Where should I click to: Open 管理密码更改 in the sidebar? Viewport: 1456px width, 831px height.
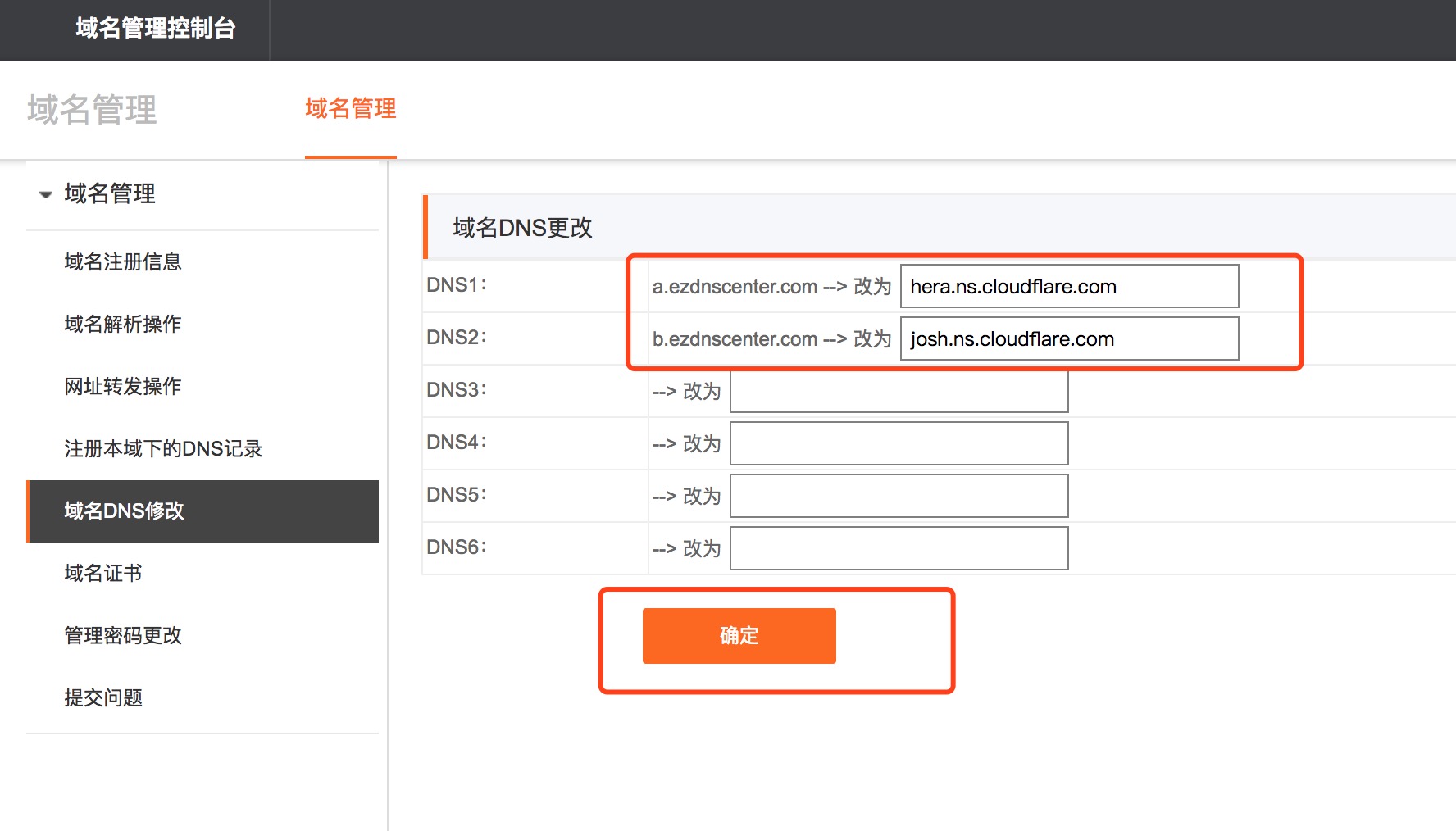tap(123, 635)
